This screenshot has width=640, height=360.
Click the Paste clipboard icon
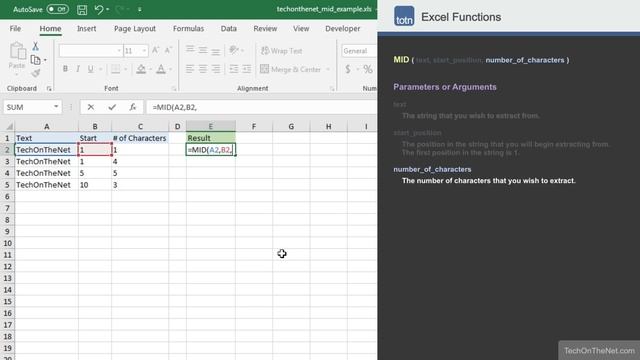click(17, 51)
